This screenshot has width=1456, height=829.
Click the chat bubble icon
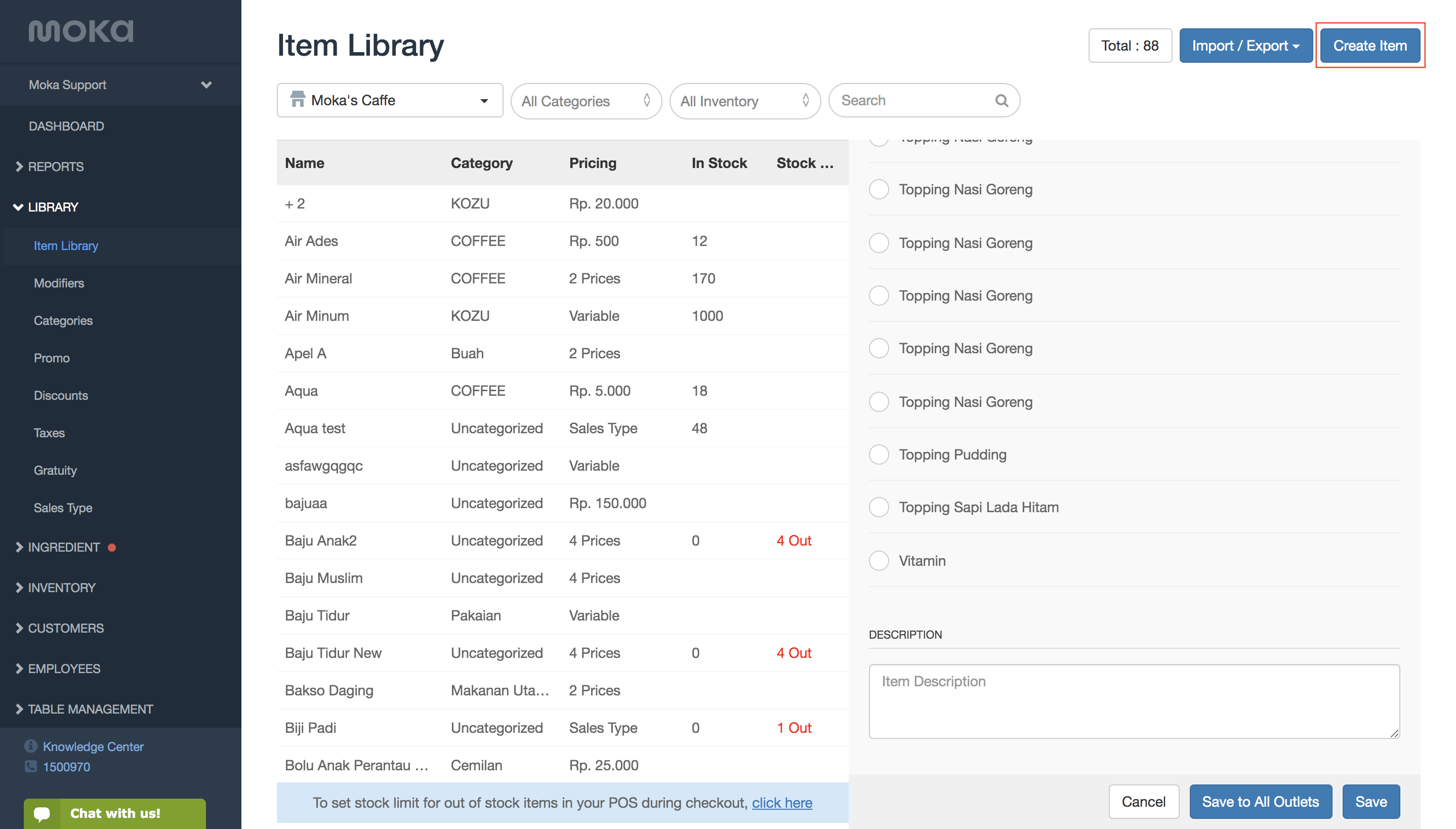click(x=42, y=813)
